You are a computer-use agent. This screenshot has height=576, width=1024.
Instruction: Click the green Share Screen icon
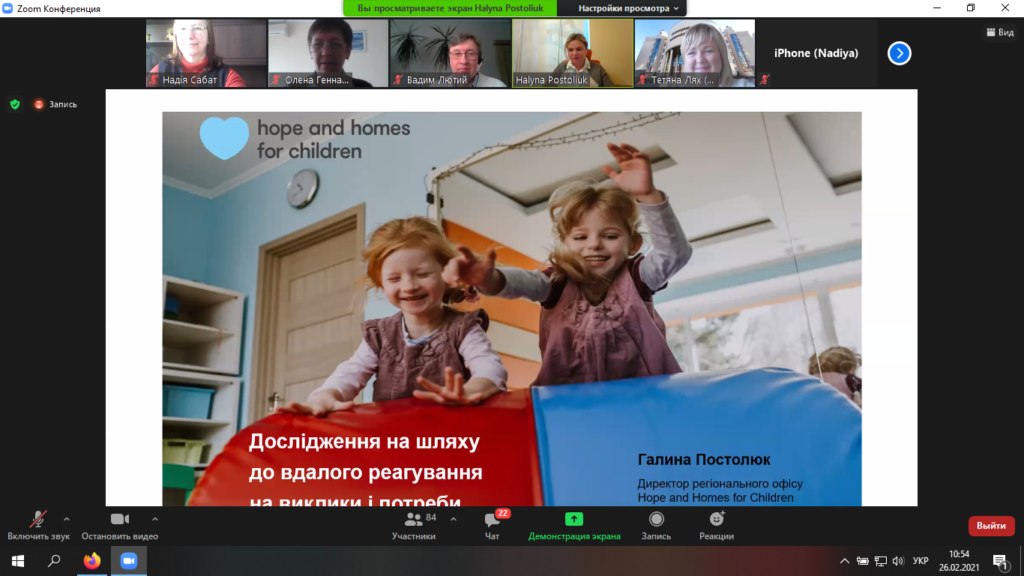click(574, 519)
